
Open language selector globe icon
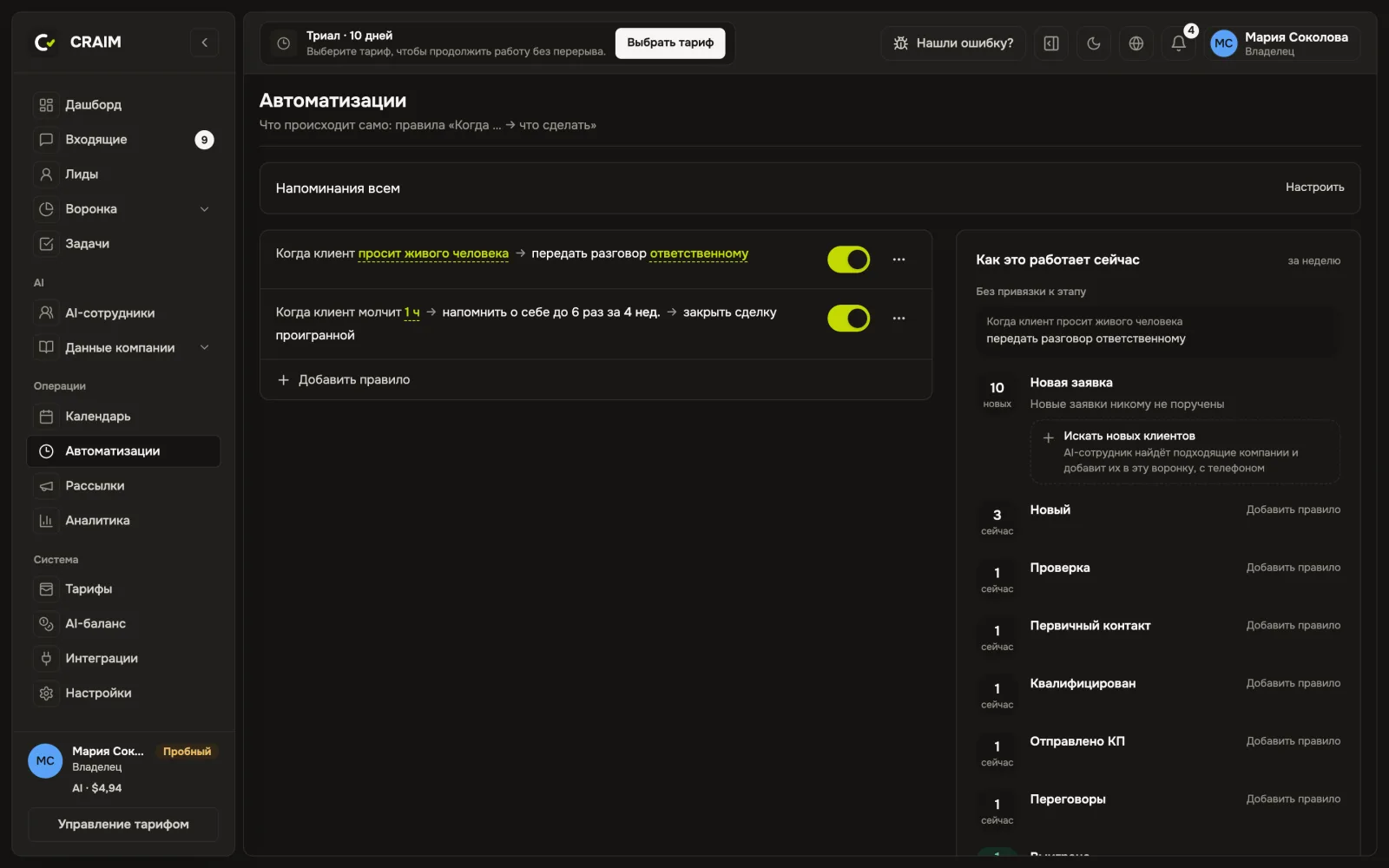click(x=1136, y=43)
